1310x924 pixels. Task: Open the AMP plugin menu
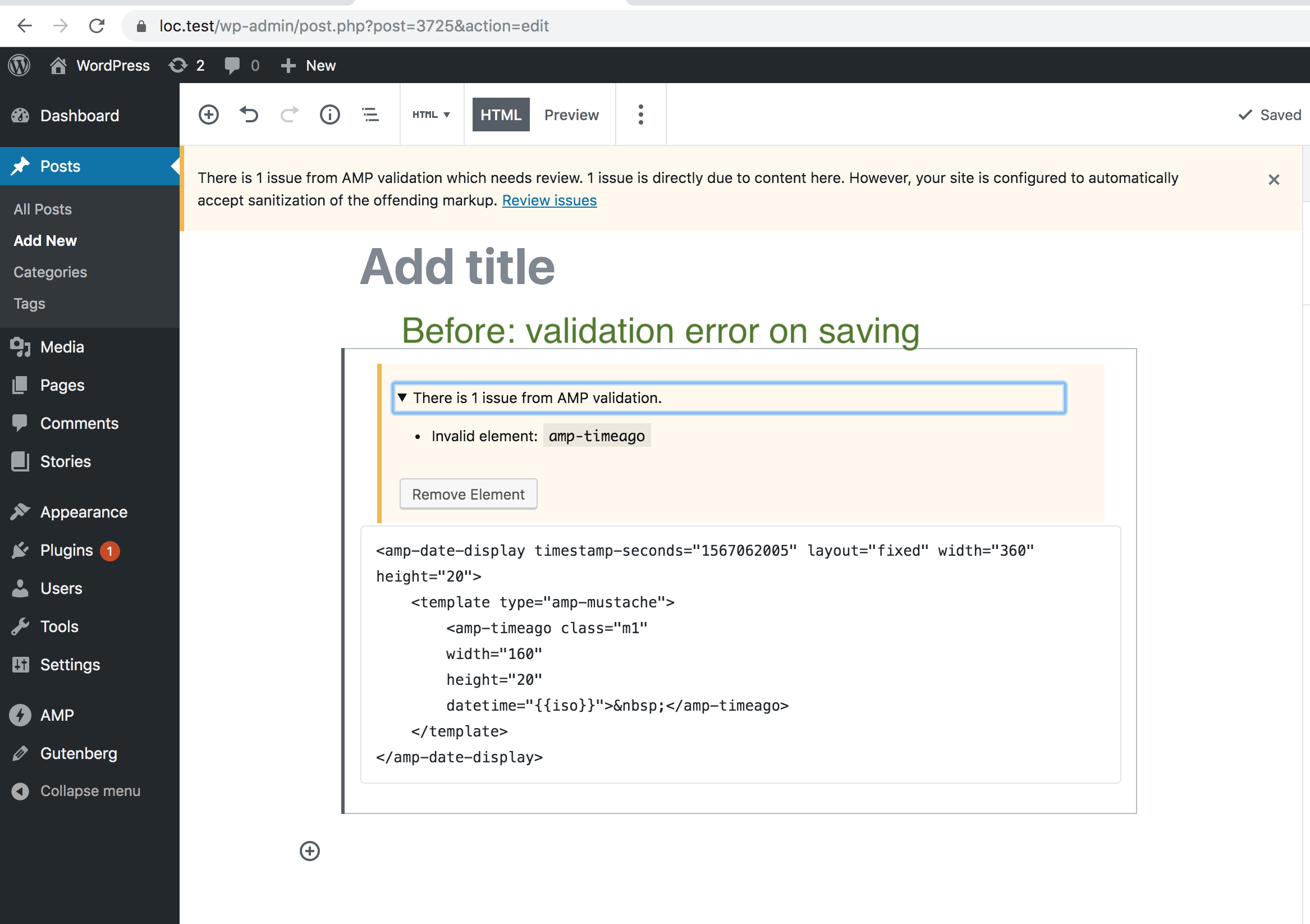point(90,715)
